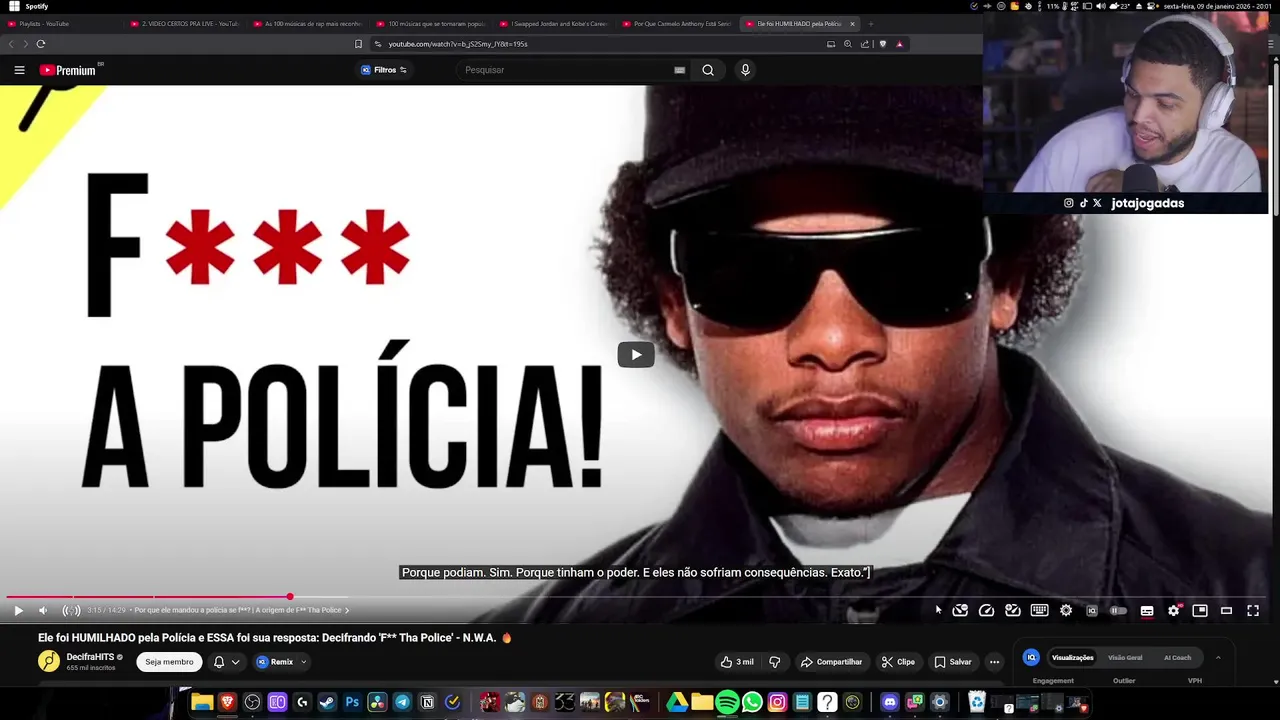Open the DecifraHITS channel avatar
The width and height of the screenshot is (1280, 720).
[x=49, y=661]
